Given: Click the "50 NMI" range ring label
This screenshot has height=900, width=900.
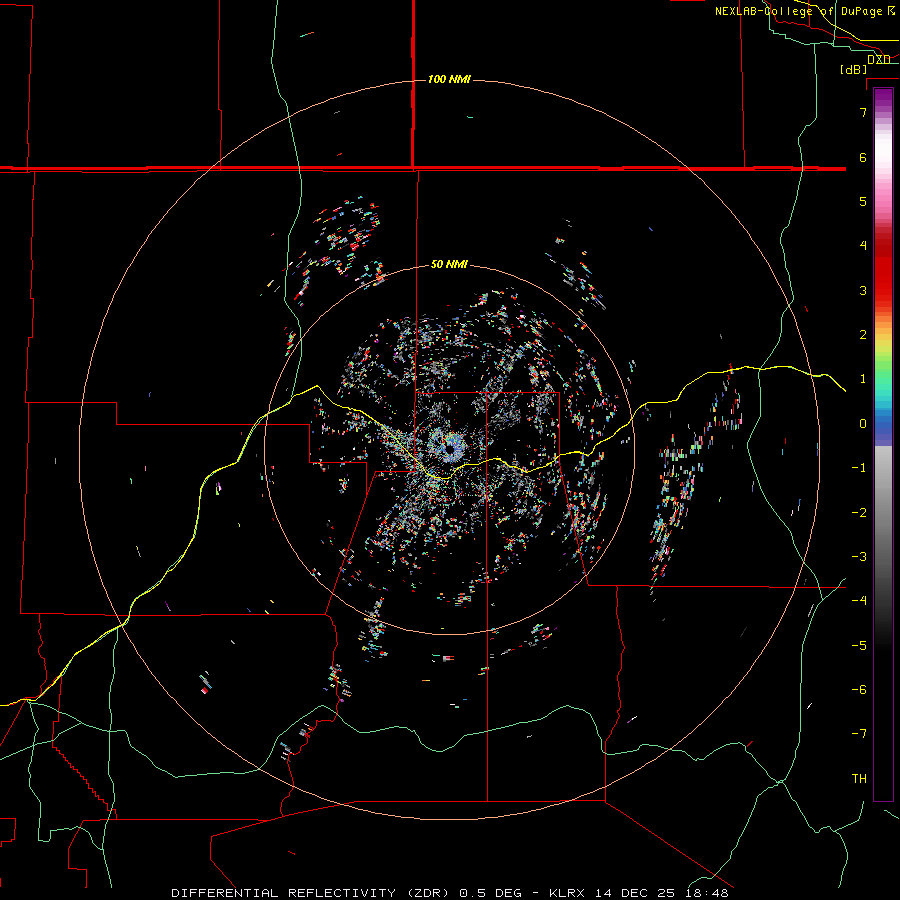Looking at the screenshot, I should point(449,264).
